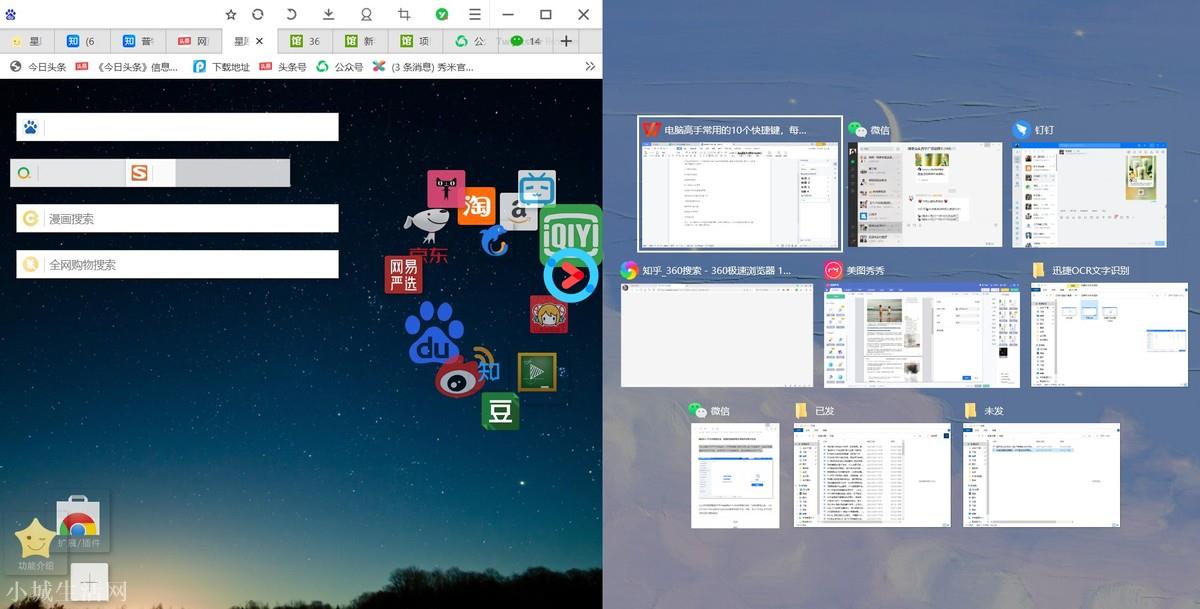
Task: Open the Taobao icon on the start page
Action: coord(477,206)
